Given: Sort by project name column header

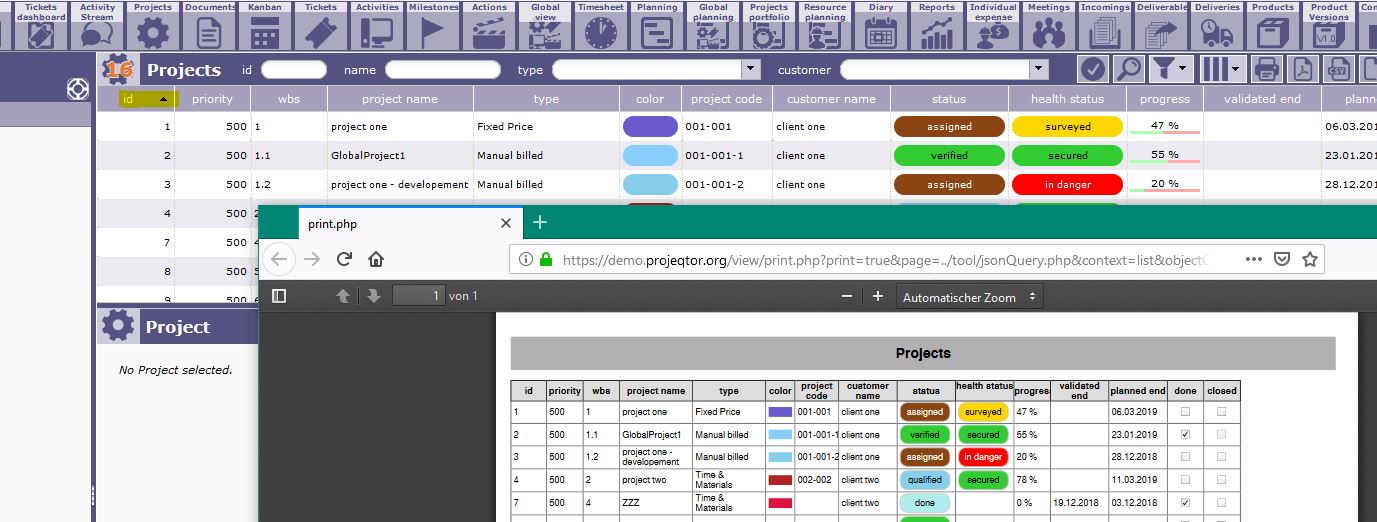Looking at the screenshot, I should pos(399,99).
